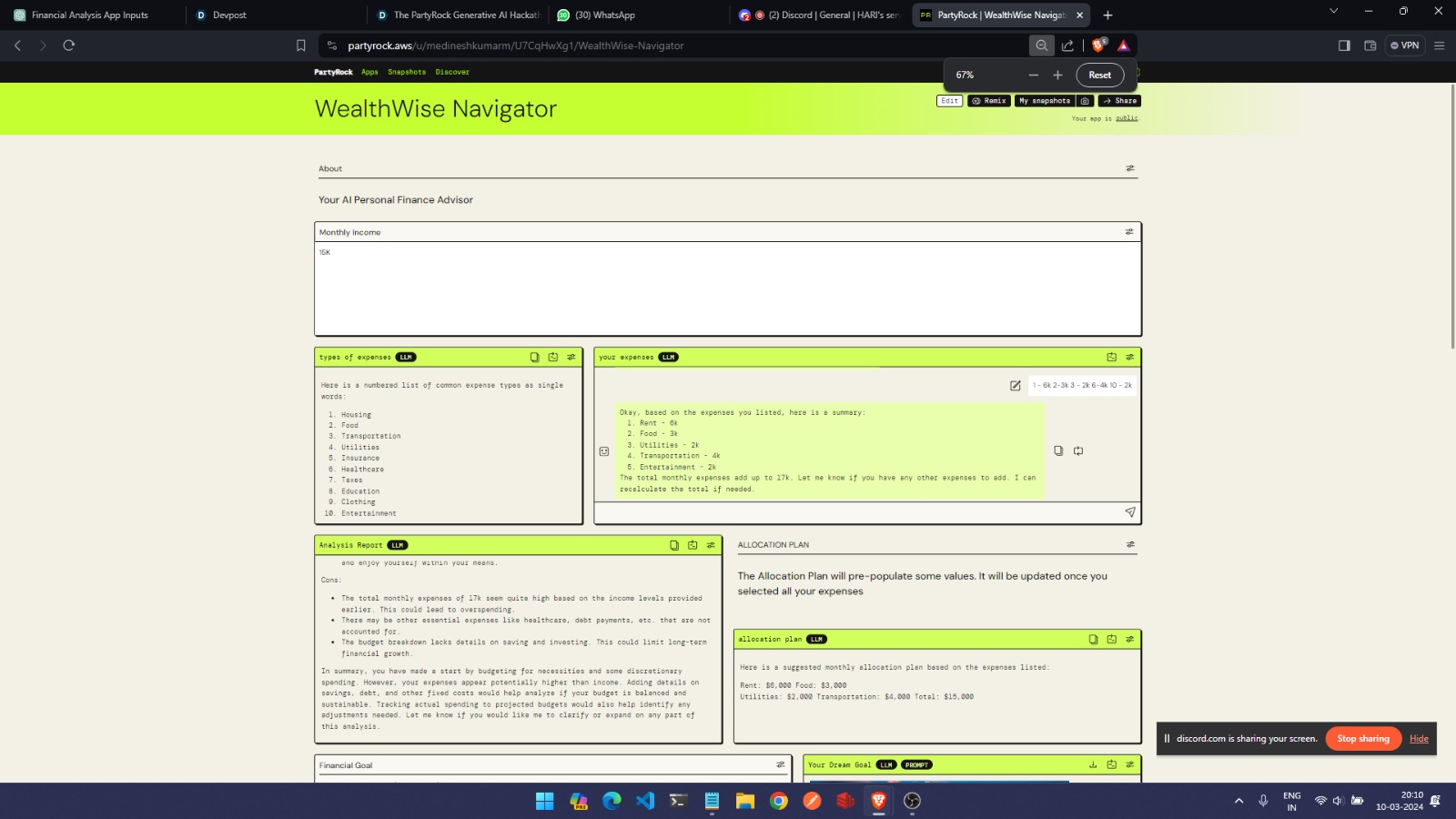This screenshot has height=819, width=1456.
Task: Regenerate the Analysis Report widget
Action: (693, 545)
